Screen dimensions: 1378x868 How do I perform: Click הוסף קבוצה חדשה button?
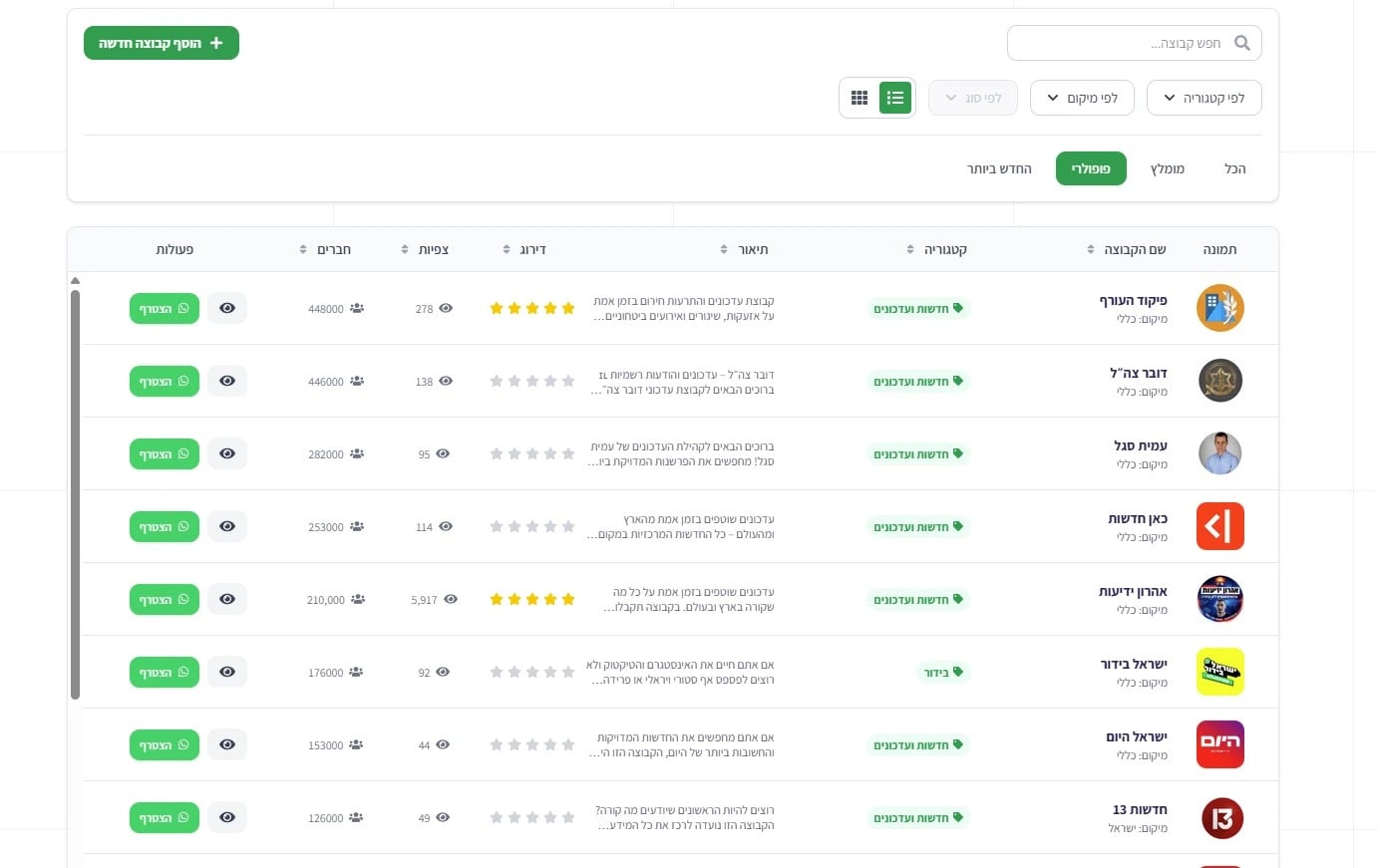click(x=162, y=43)
